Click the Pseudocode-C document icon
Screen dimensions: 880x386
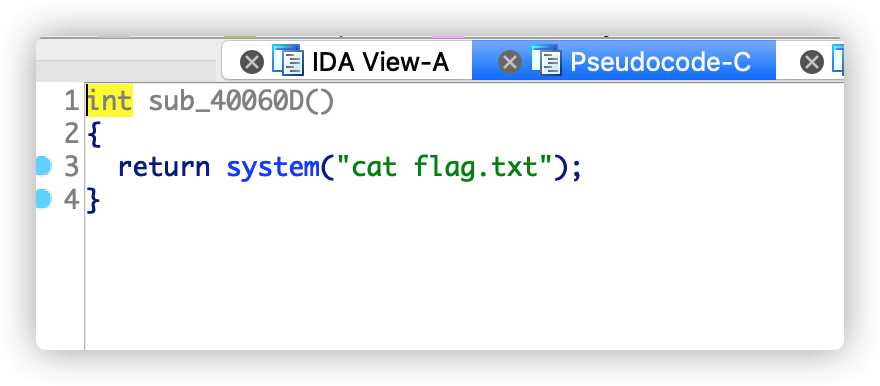(x=546, y=60)
